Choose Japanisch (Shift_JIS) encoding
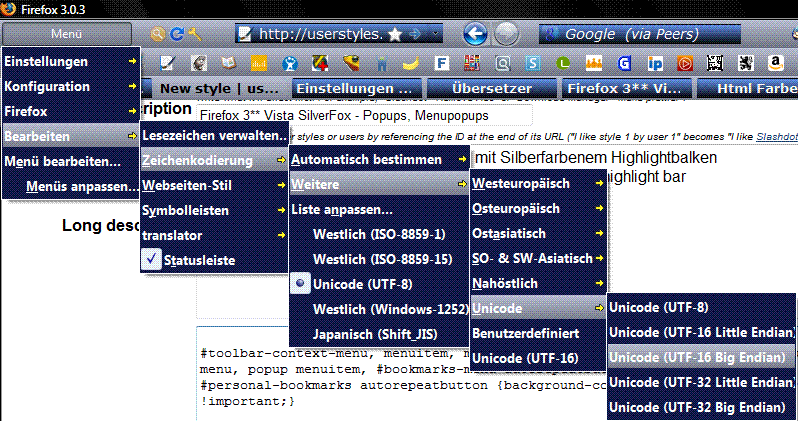Screen dimensions: 798x421 pos(379,334)
